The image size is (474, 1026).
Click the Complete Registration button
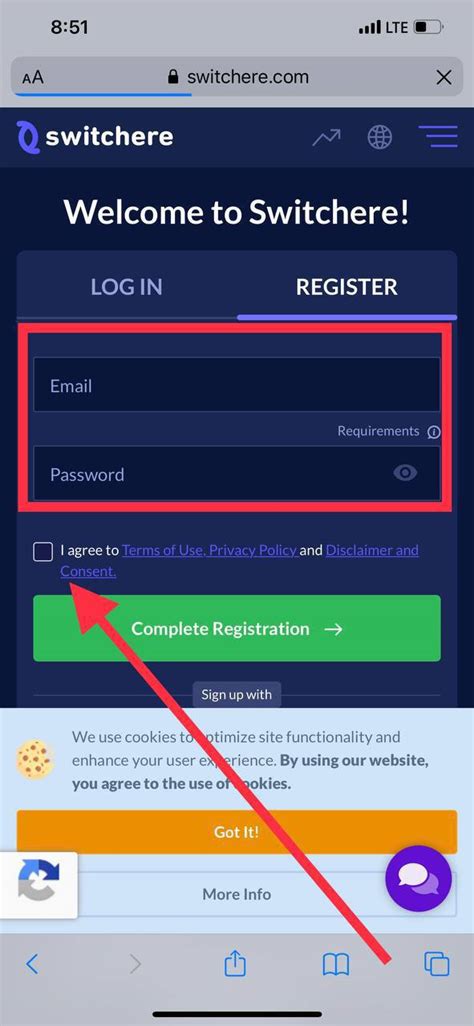click(237, 628)
